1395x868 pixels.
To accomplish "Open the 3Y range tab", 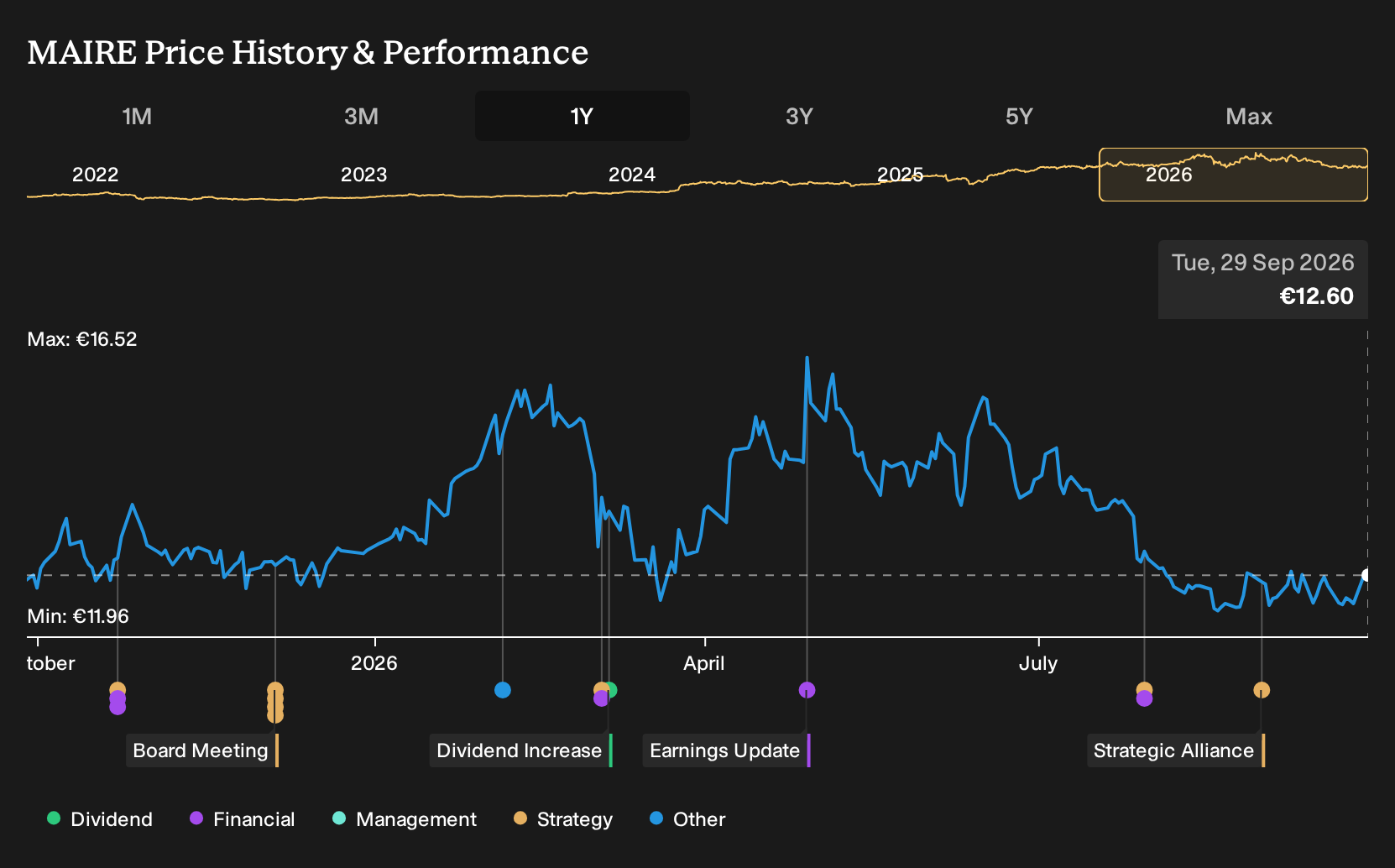I will (x=799, y=116).
